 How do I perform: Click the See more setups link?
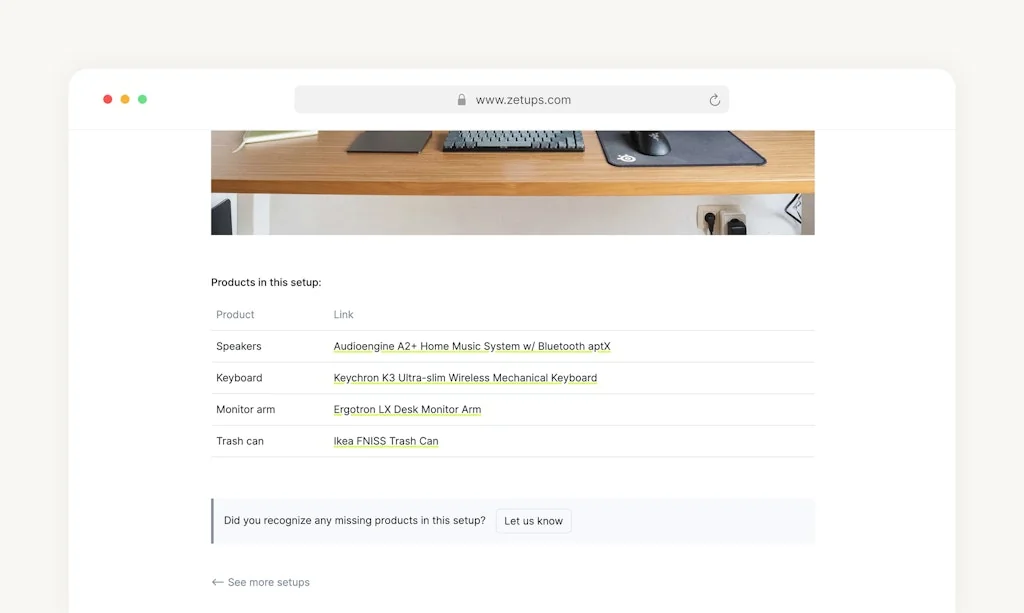pyautogui.click(x=269, y=582)
